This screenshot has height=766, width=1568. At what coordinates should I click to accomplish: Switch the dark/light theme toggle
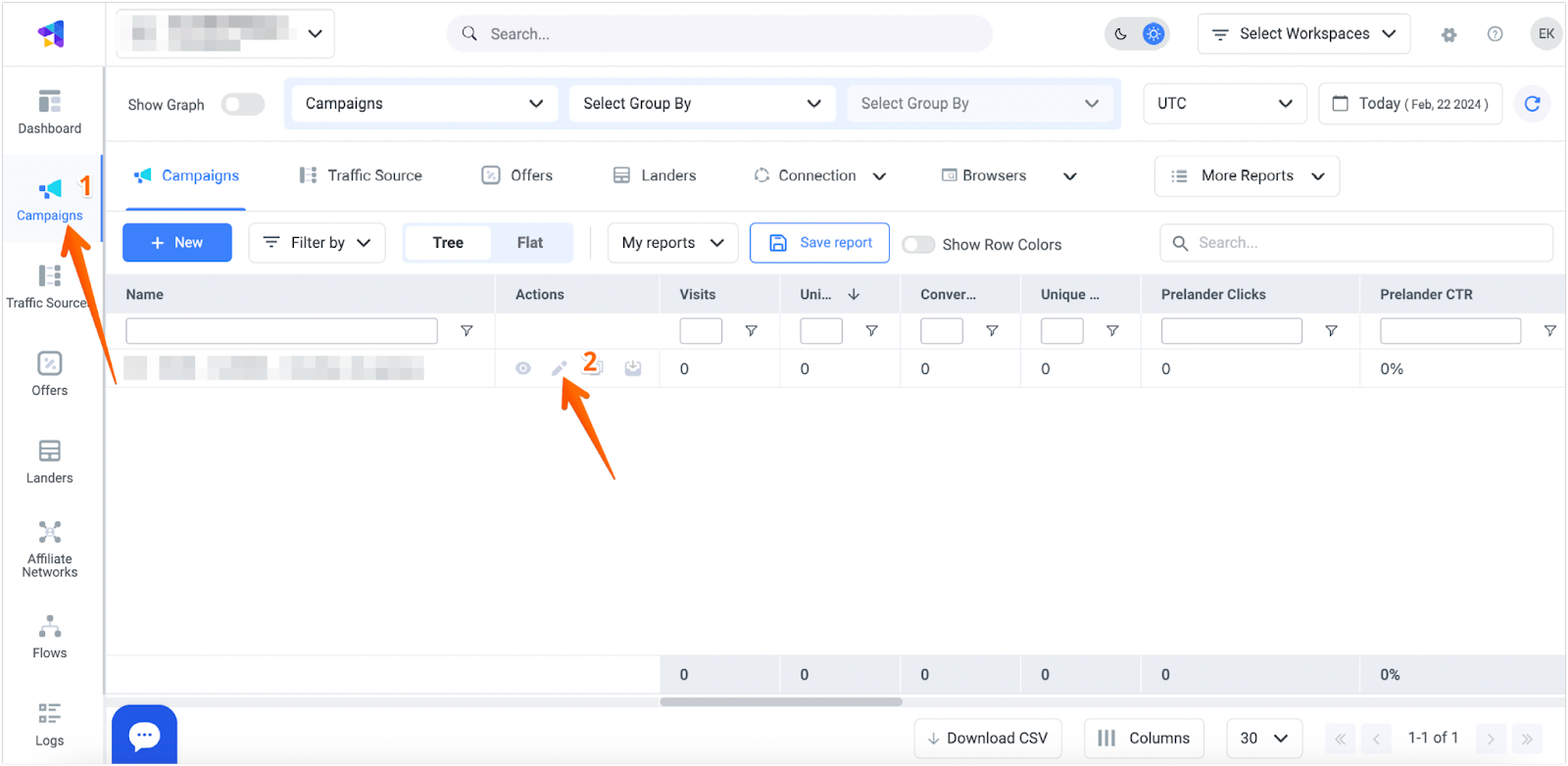[1137, 34]
